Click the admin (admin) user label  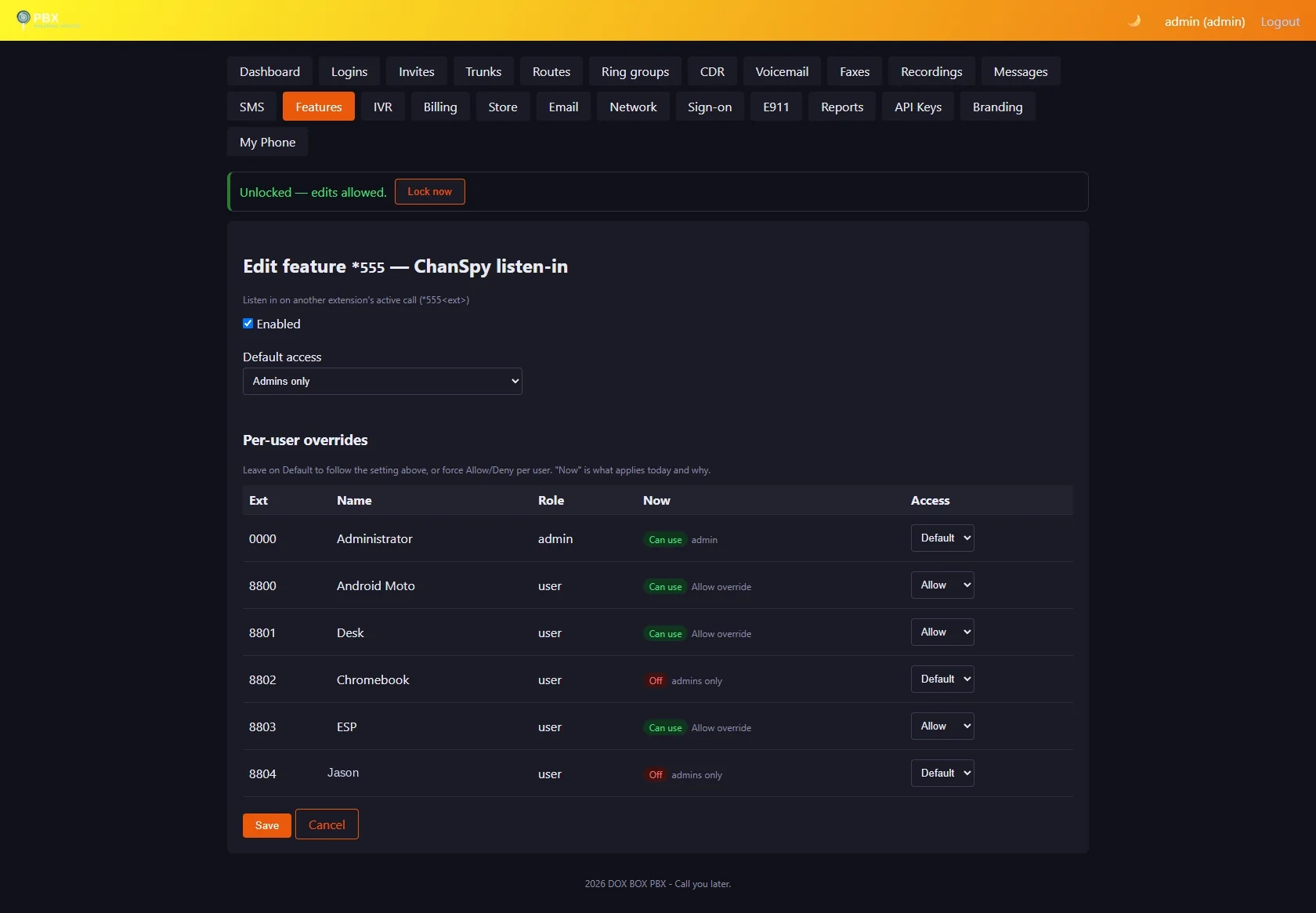click(1205, 21)
